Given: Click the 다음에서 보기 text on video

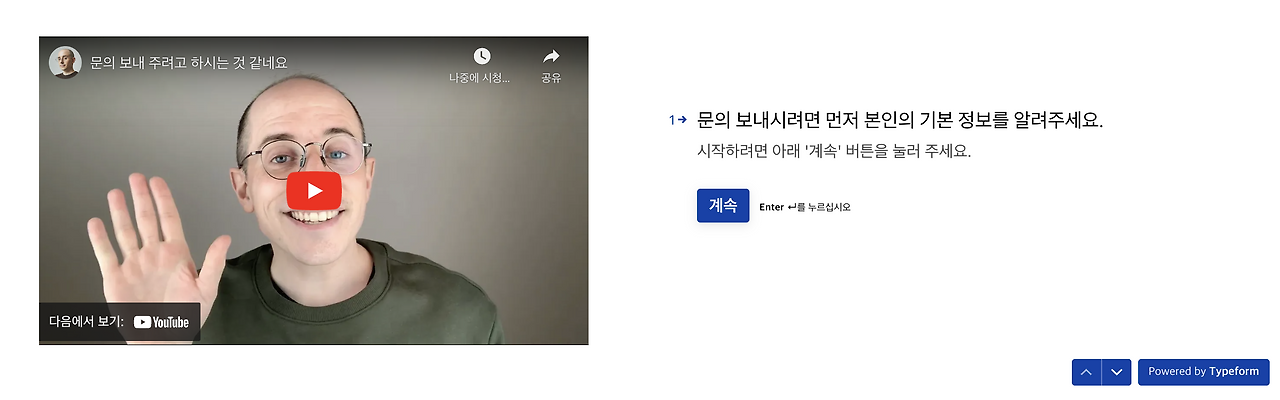Looking at the screenshot, I should tap(86, 322).
